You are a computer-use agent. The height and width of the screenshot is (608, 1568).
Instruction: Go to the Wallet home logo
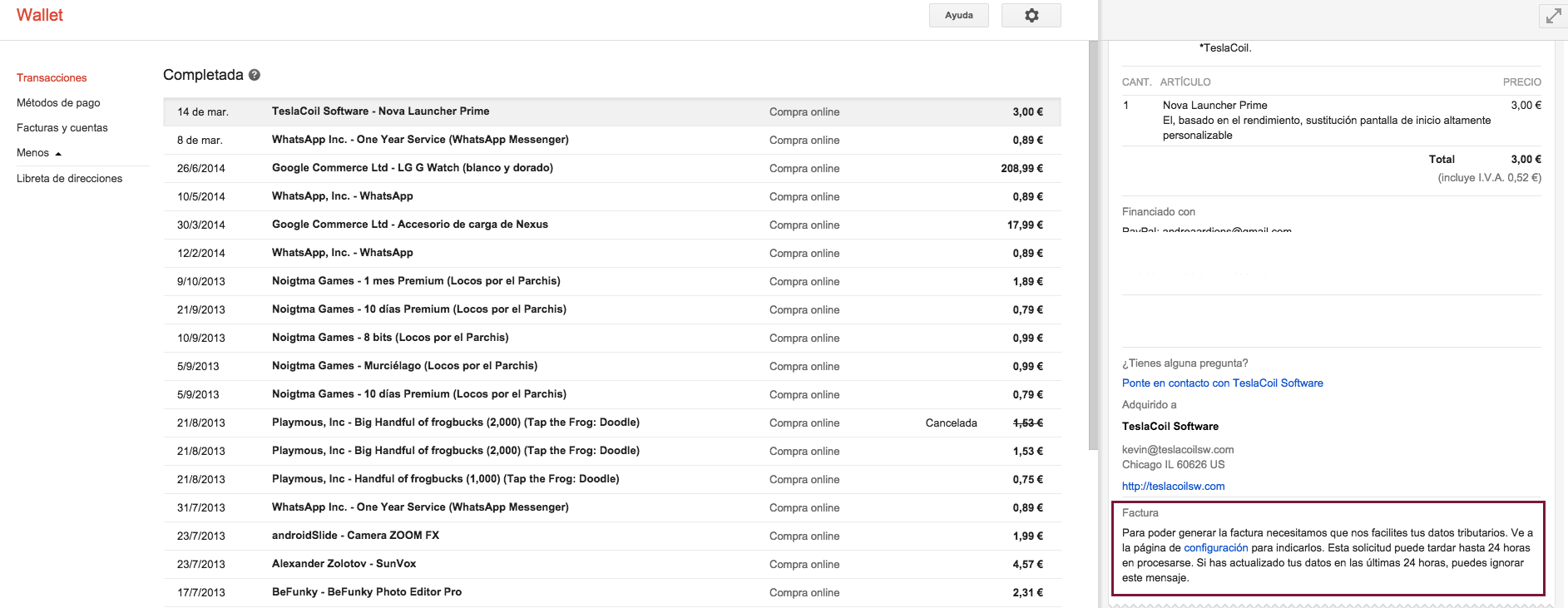[40, 15]
